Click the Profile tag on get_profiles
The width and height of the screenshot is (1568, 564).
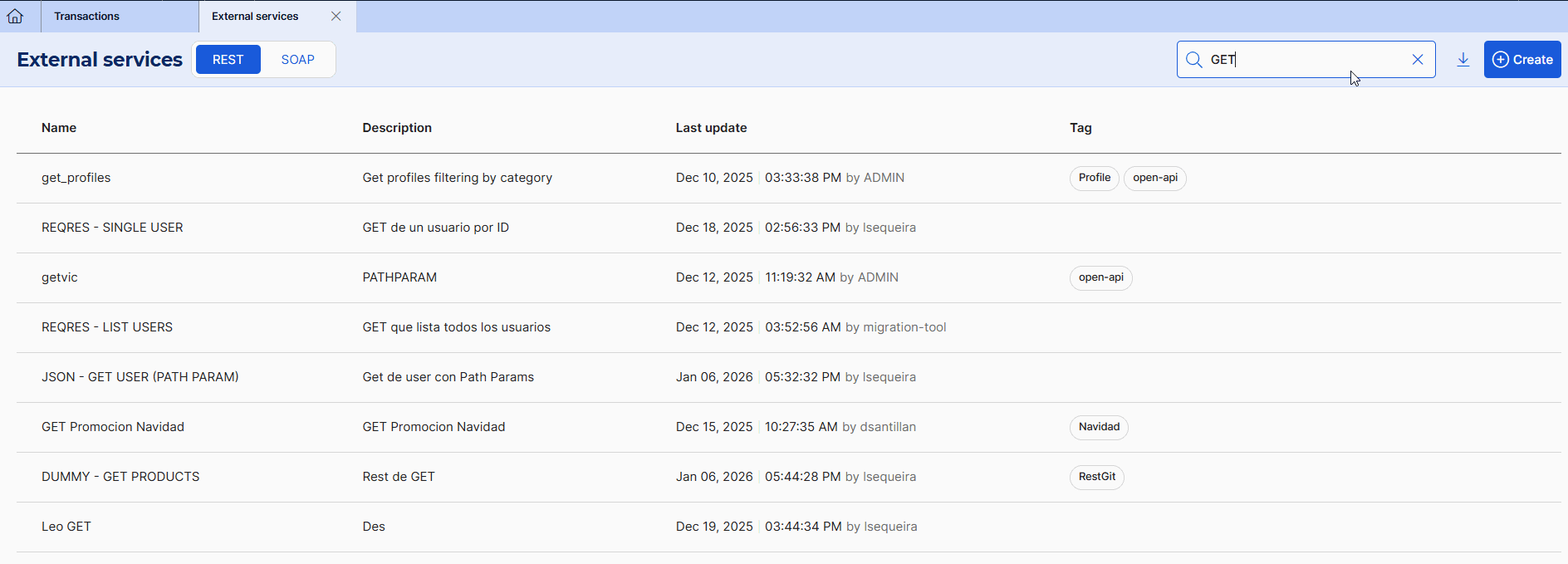[x=1094, y=178]
